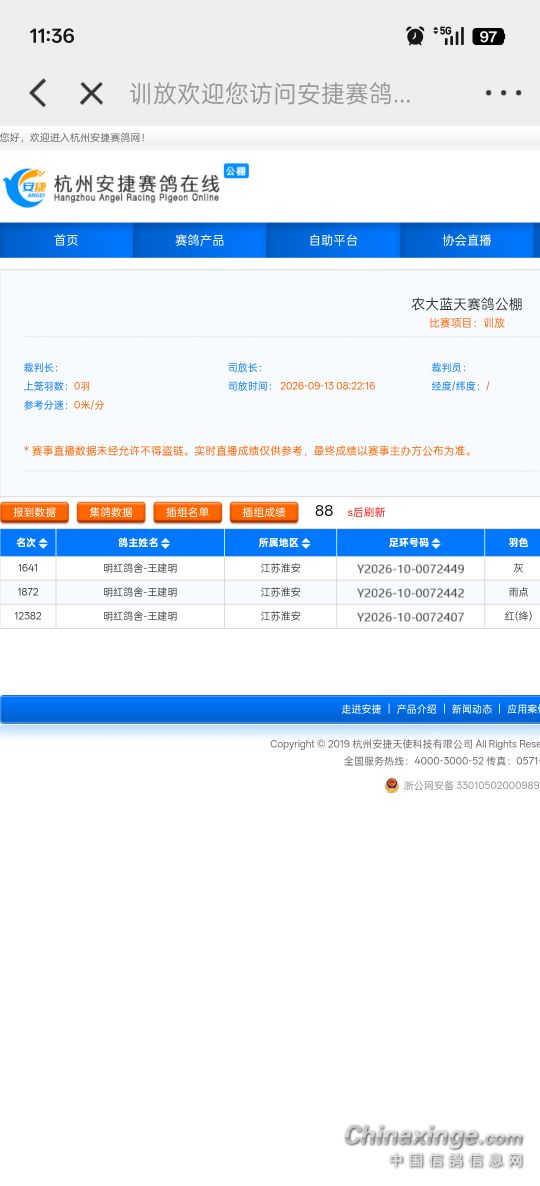The height and width of the screenshot is (1186, 540).
Task: Tap the browser back arrow
Action: click(x=38, y=93)
